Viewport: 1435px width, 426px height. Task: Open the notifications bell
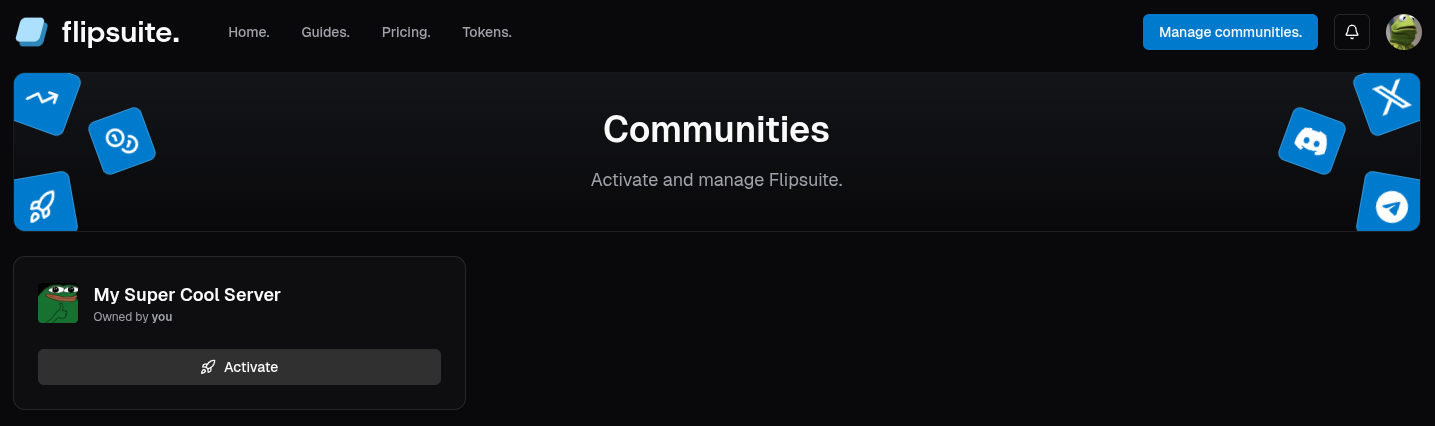pos(1352,32)
